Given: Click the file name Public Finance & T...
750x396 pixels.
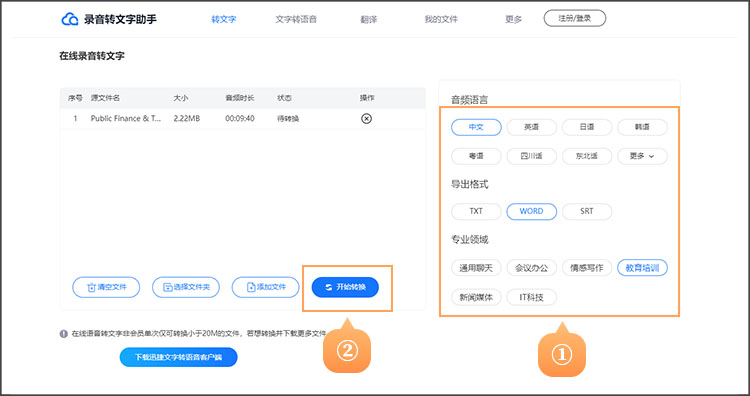Looking at the screenshot, I should (126, 119).
